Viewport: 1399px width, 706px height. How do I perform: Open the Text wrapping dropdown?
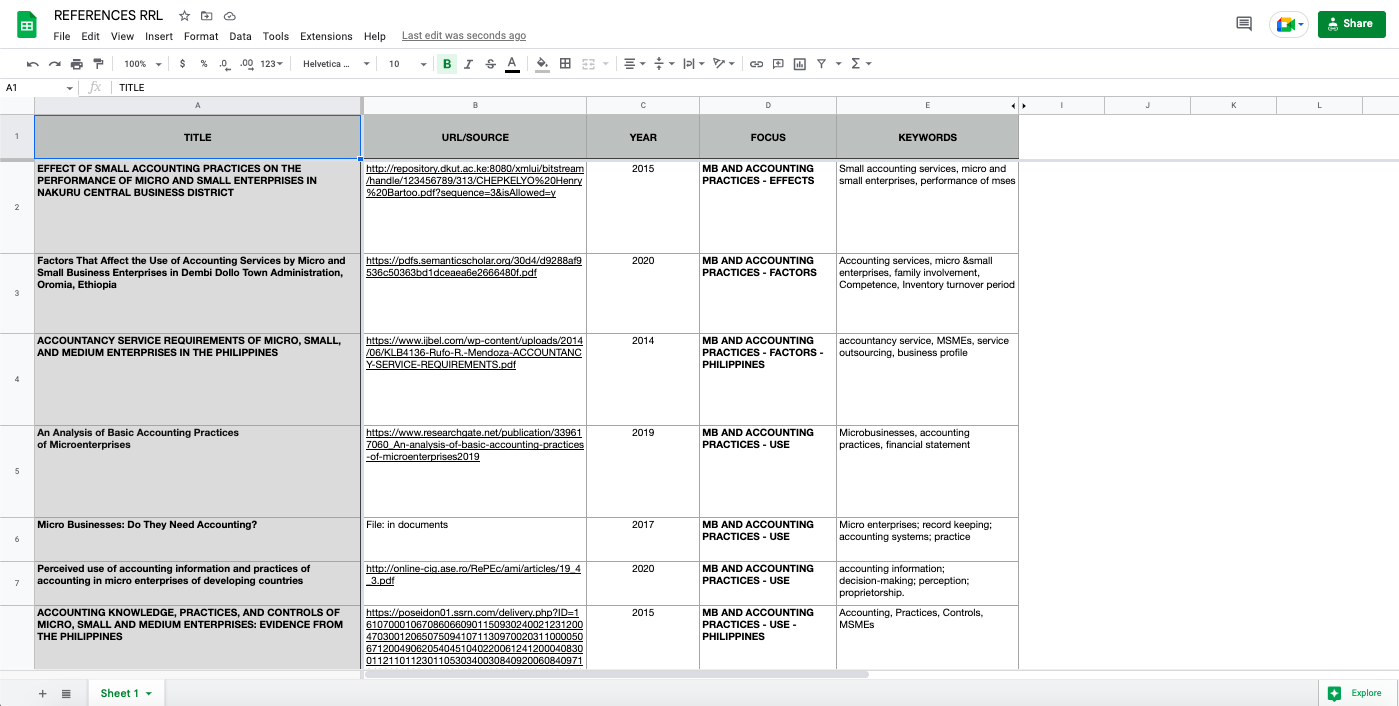pyautogui.click(x=694, y=64)
